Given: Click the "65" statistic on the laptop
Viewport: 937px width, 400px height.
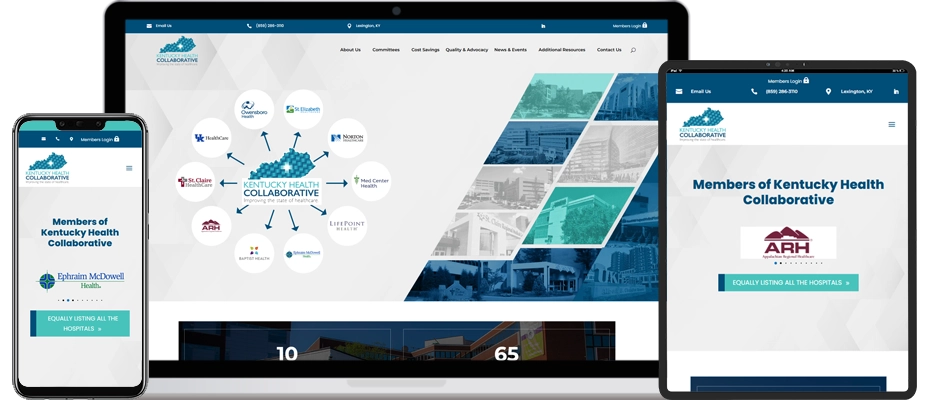Looking at the screenshot, I should 506,353.
